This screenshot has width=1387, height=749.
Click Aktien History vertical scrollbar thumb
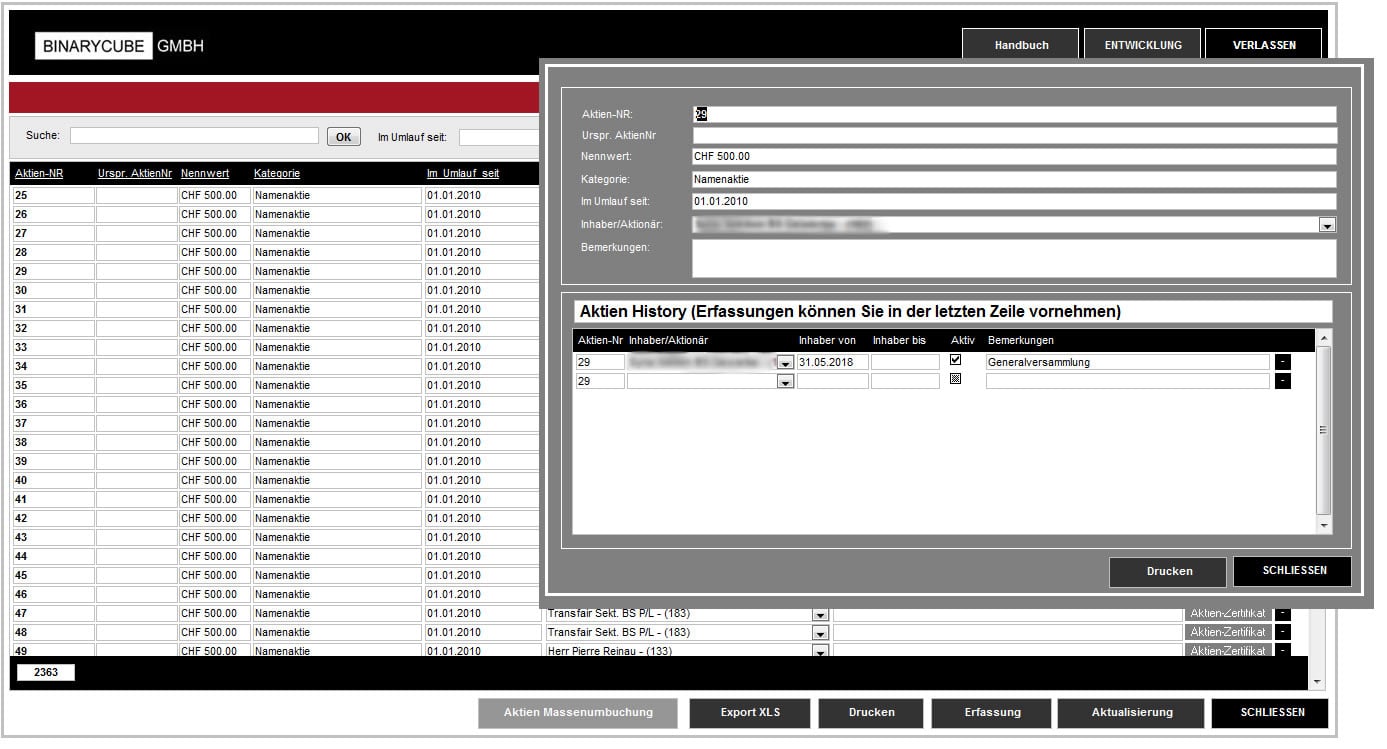point(1323,430)
